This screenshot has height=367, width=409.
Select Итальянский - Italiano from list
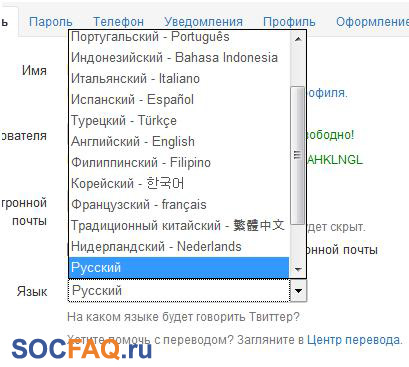point(179,78)
